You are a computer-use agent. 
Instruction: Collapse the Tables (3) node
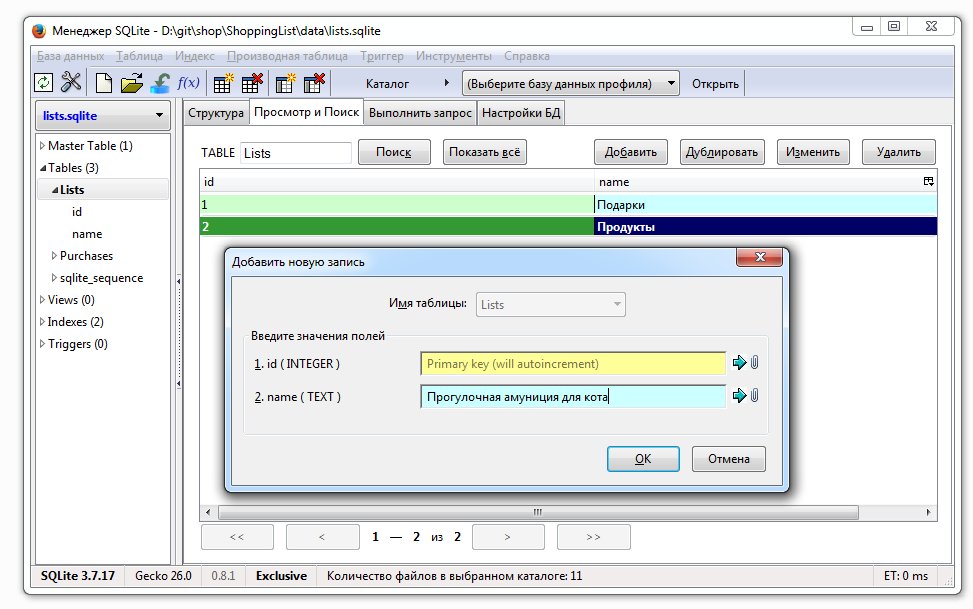(43, 168)
